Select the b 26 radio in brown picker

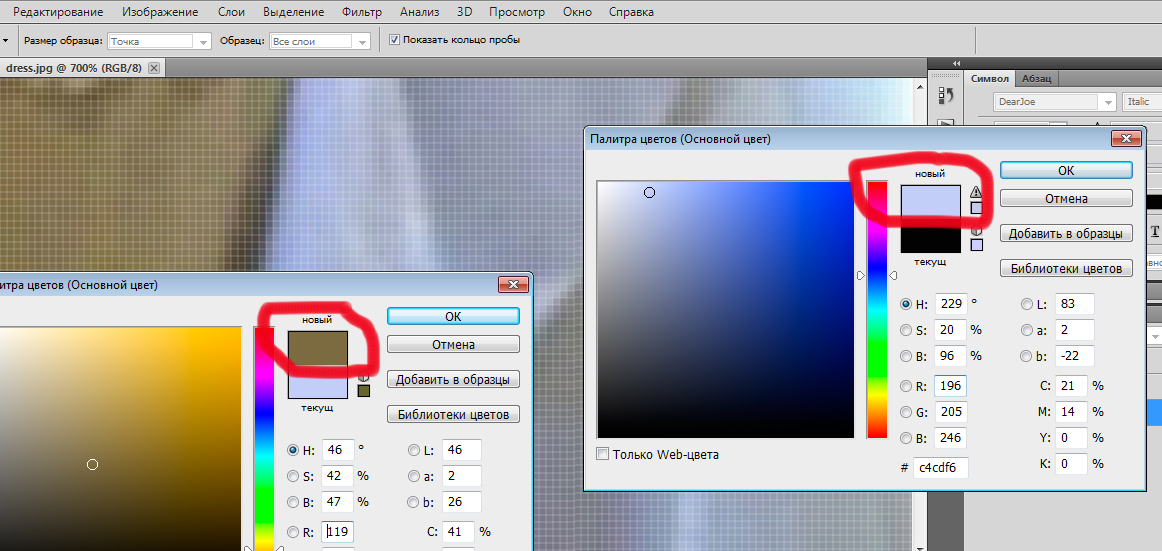point(413,502)
